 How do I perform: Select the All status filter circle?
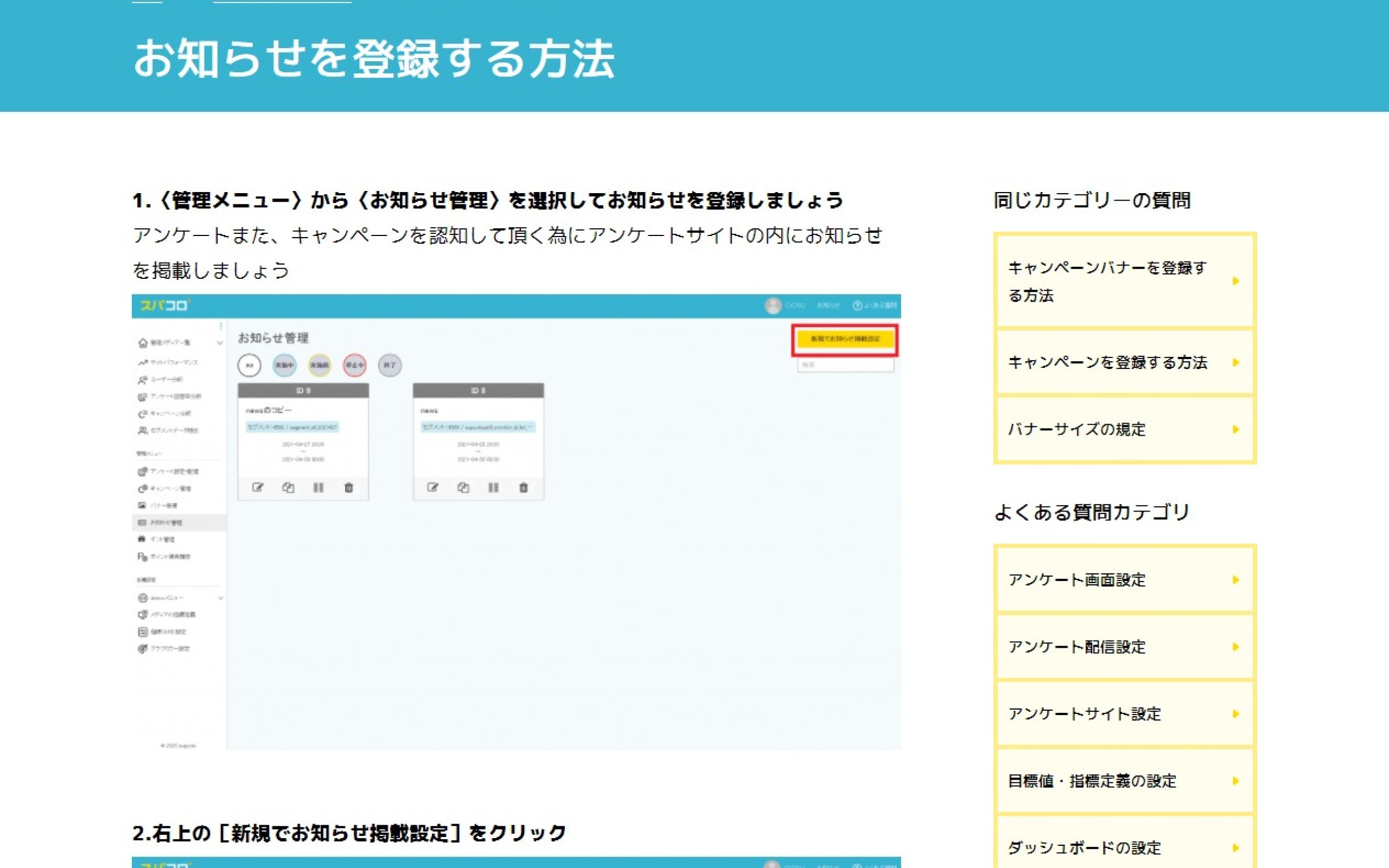pyautogui.click(x=249, y=365)
